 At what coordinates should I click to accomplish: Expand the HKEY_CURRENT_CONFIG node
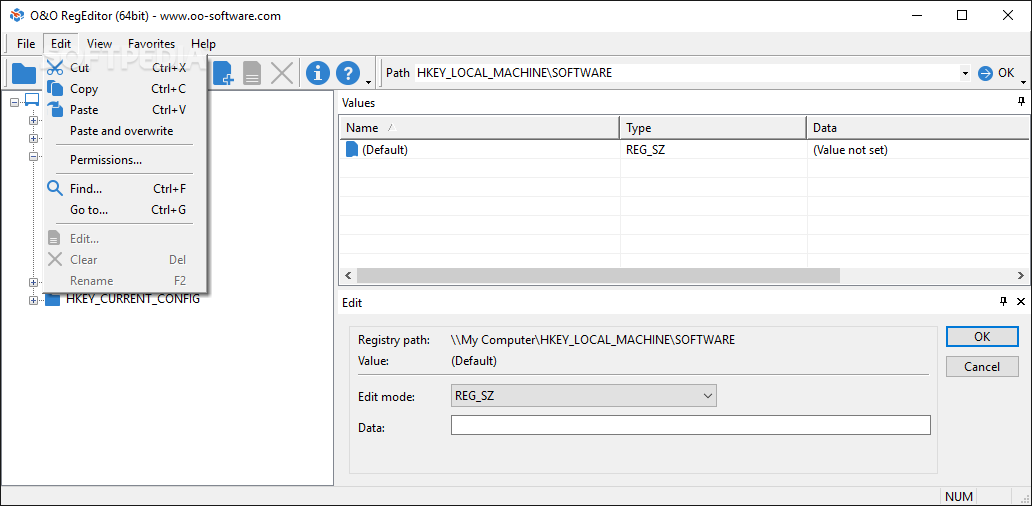click(33, 301)
